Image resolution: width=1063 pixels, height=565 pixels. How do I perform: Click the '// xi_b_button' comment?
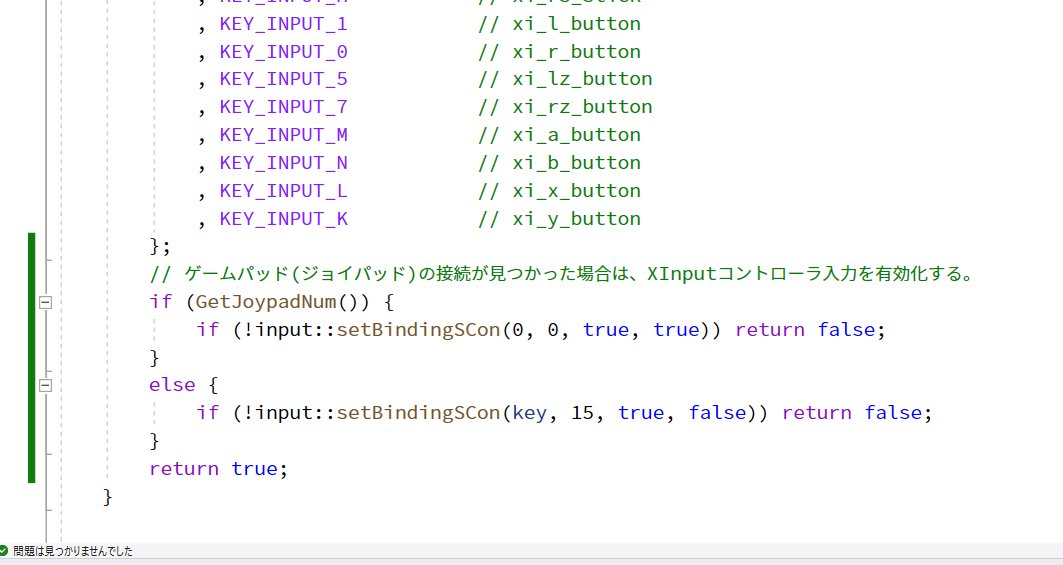[559, 163]
